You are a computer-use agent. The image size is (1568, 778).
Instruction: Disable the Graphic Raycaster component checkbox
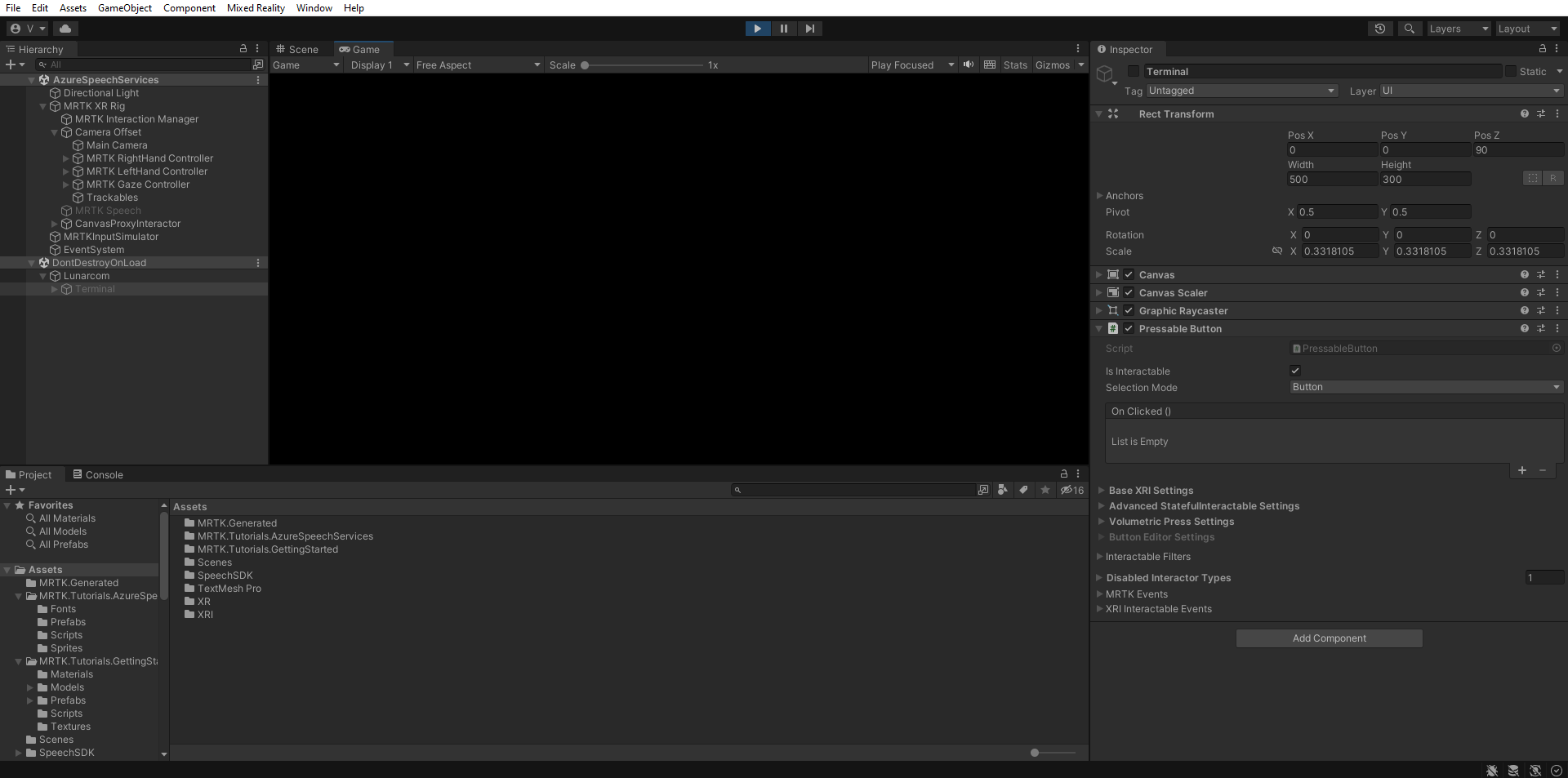coord(1129,311)
